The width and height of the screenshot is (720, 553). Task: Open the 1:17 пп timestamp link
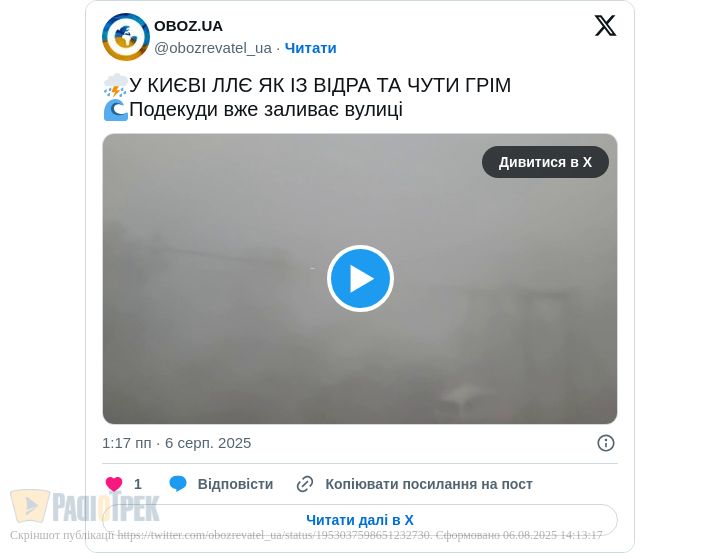click(176, 443)
